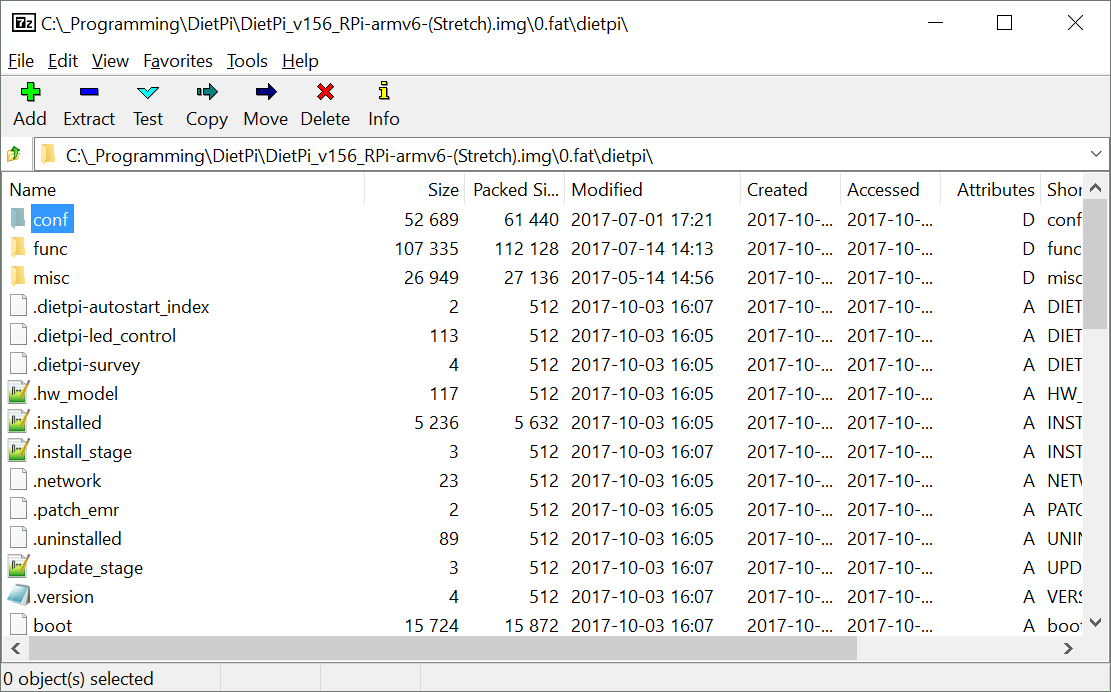Select the boot file name
This screenshot has width=1111, height=692.
point(52,626)
